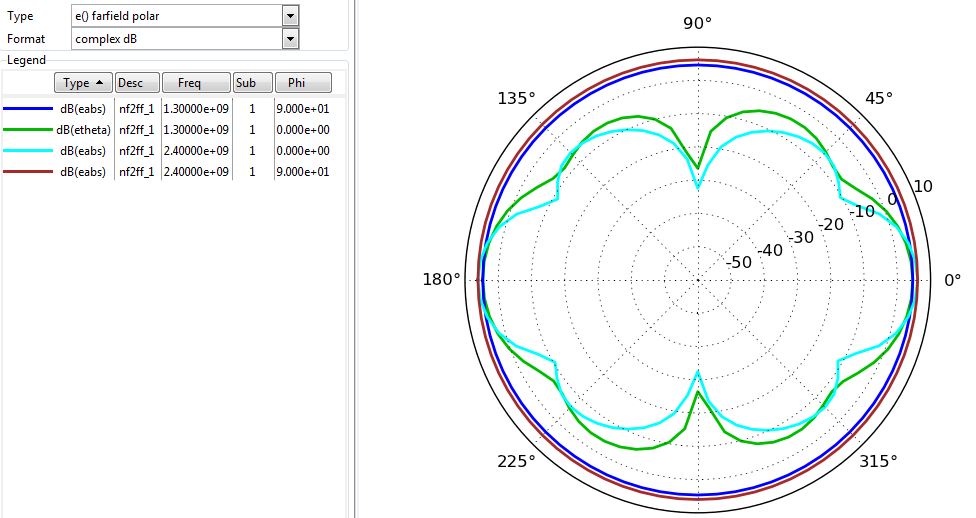
Task: Select the 'complex dB' format field
Action: pyautogui.click(x=176, y=38)
